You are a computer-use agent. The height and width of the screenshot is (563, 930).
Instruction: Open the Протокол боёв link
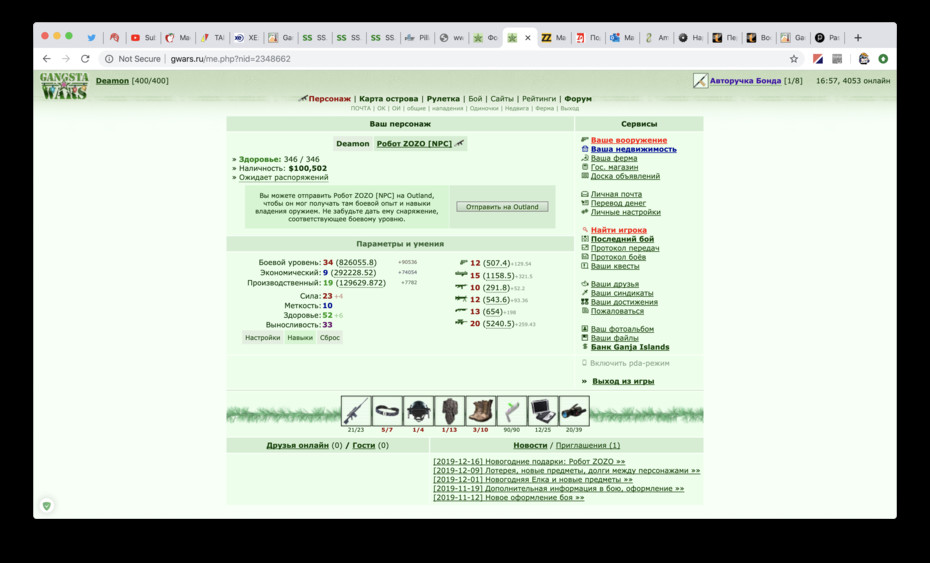618,257
